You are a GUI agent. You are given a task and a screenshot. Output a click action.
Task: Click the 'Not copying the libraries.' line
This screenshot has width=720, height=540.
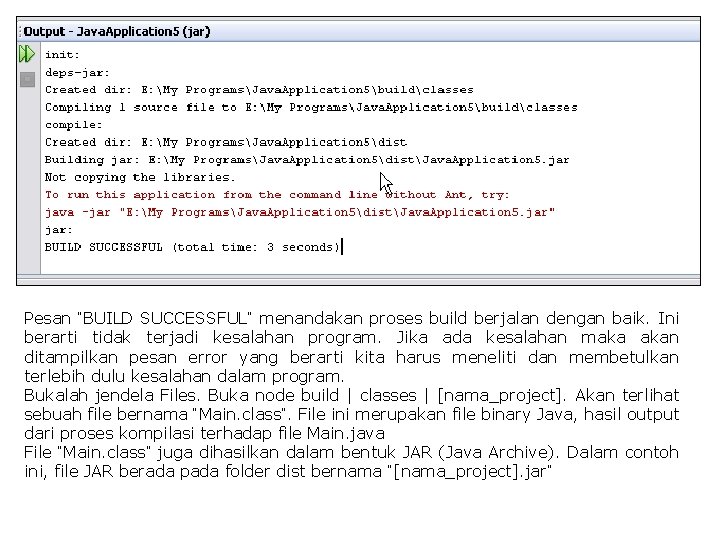click(x=140, y=177)
